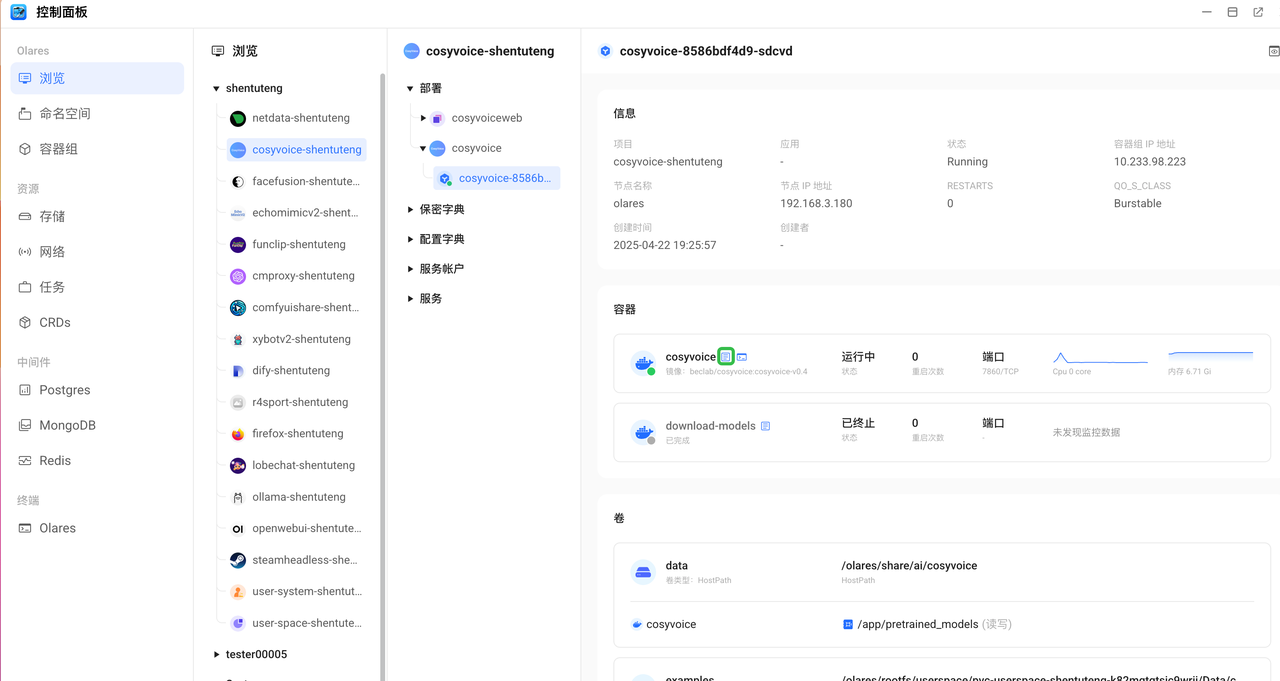This screenshot has width=1280, height=681.
Task: Open logs for the cosyvoice container
Action: point(726,357)
